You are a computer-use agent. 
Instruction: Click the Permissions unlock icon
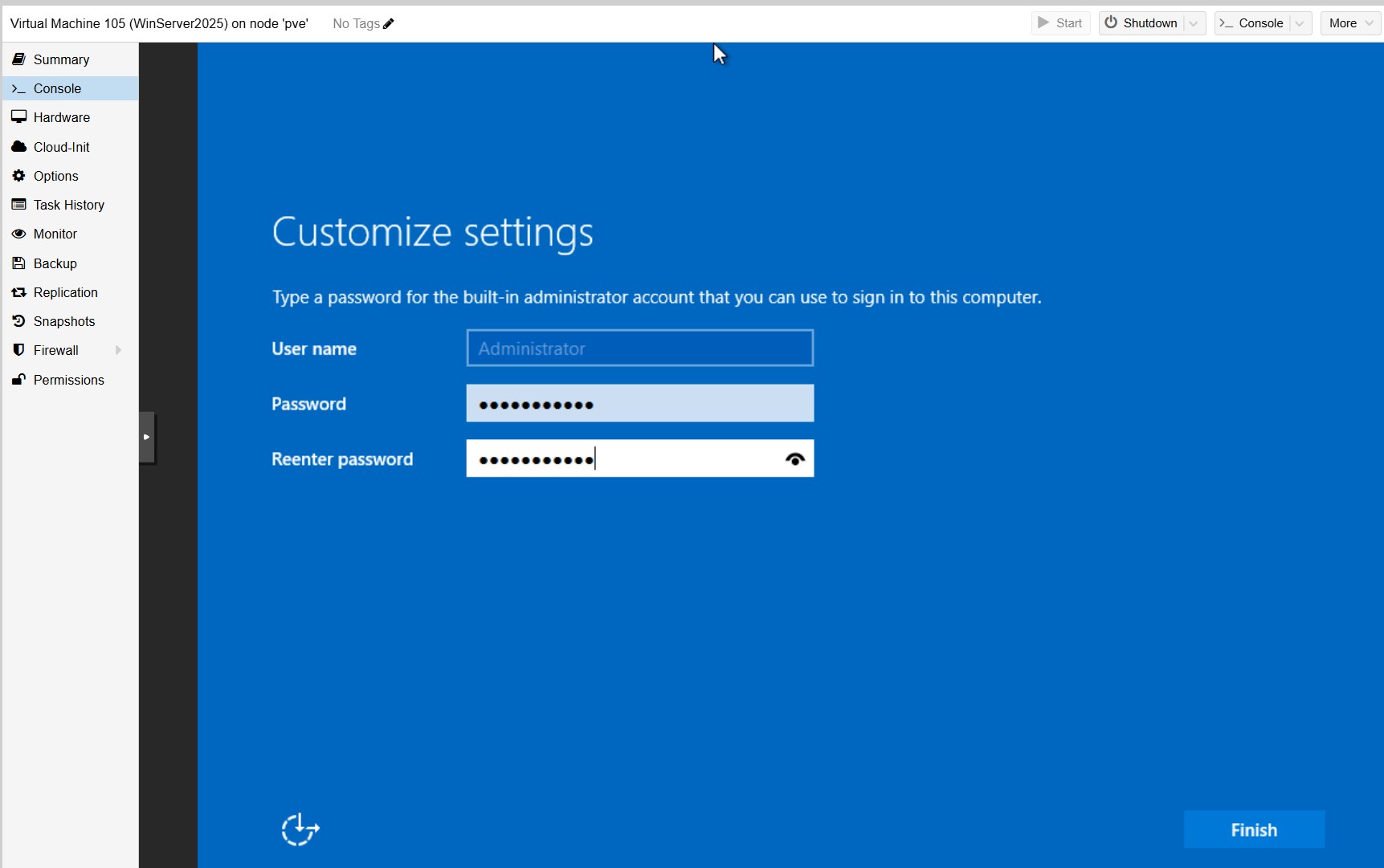click(x=18, y=380)
